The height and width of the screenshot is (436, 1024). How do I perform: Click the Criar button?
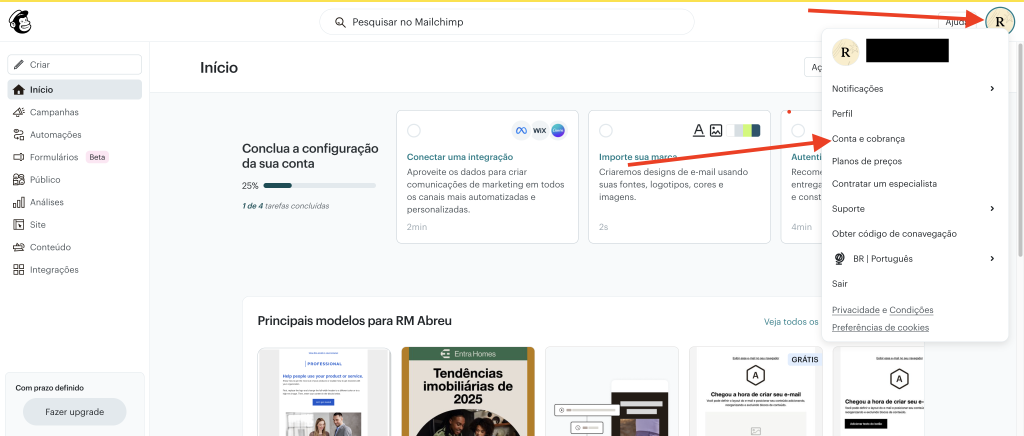click(x=74, y=65)
